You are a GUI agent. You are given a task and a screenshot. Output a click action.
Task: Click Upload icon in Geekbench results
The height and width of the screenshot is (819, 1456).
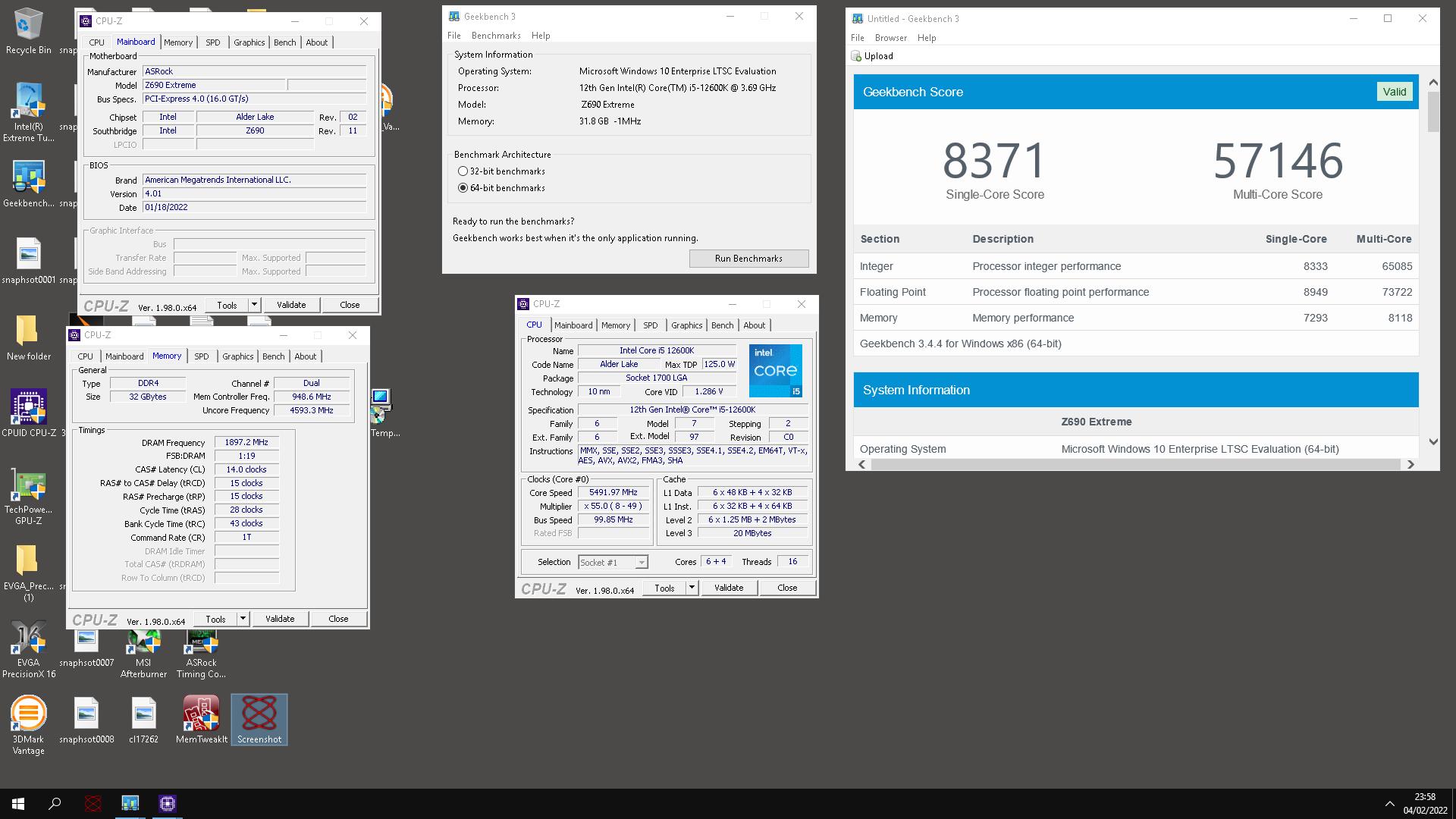tap(872, 56)
